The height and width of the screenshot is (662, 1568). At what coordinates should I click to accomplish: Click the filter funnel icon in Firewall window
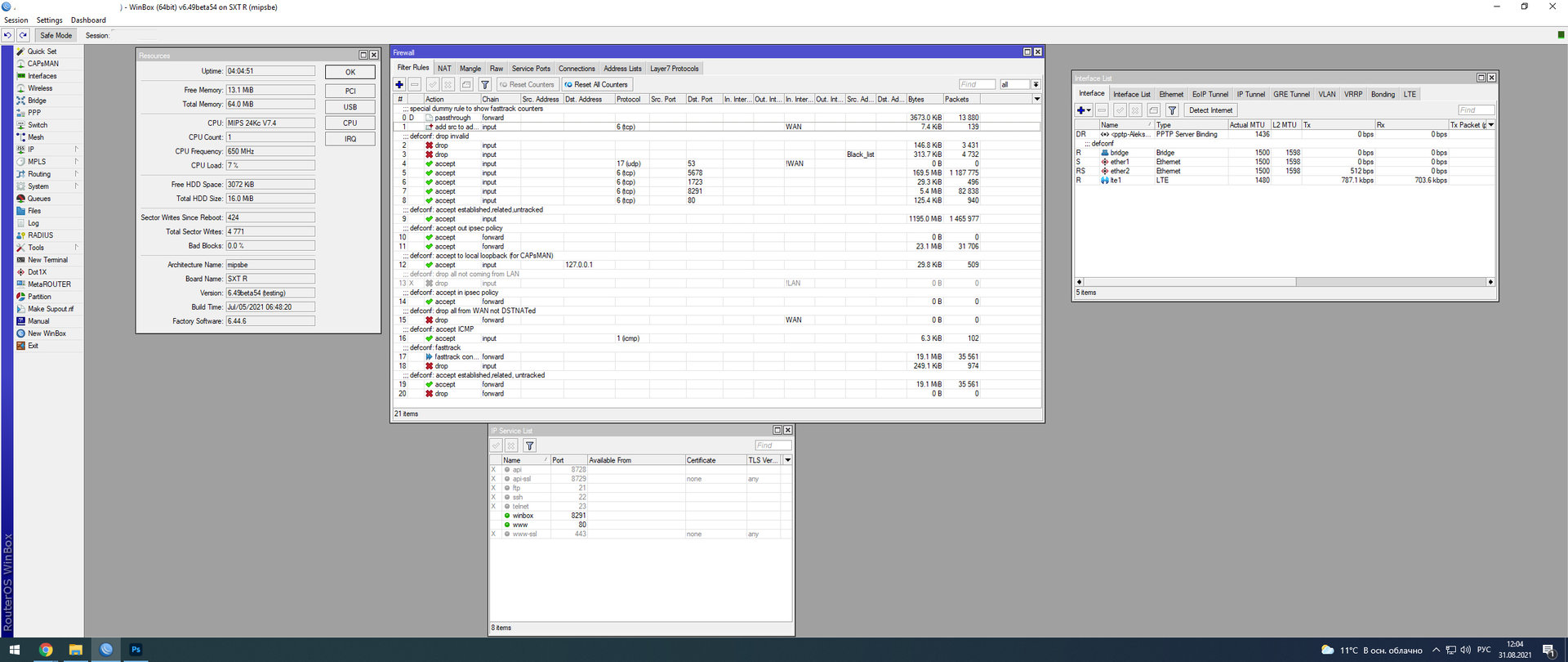click(x=484, y=84)
